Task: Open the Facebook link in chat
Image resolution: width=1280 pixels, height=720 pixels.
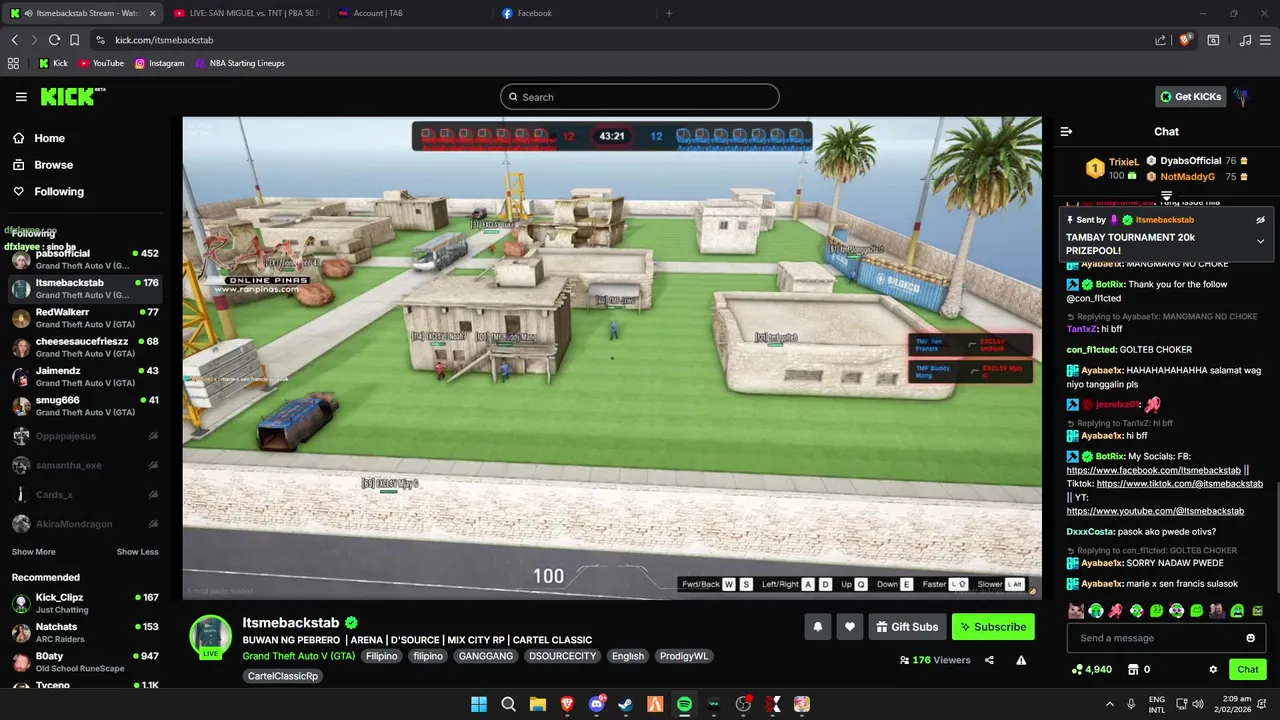Action: pos(1153,470)
